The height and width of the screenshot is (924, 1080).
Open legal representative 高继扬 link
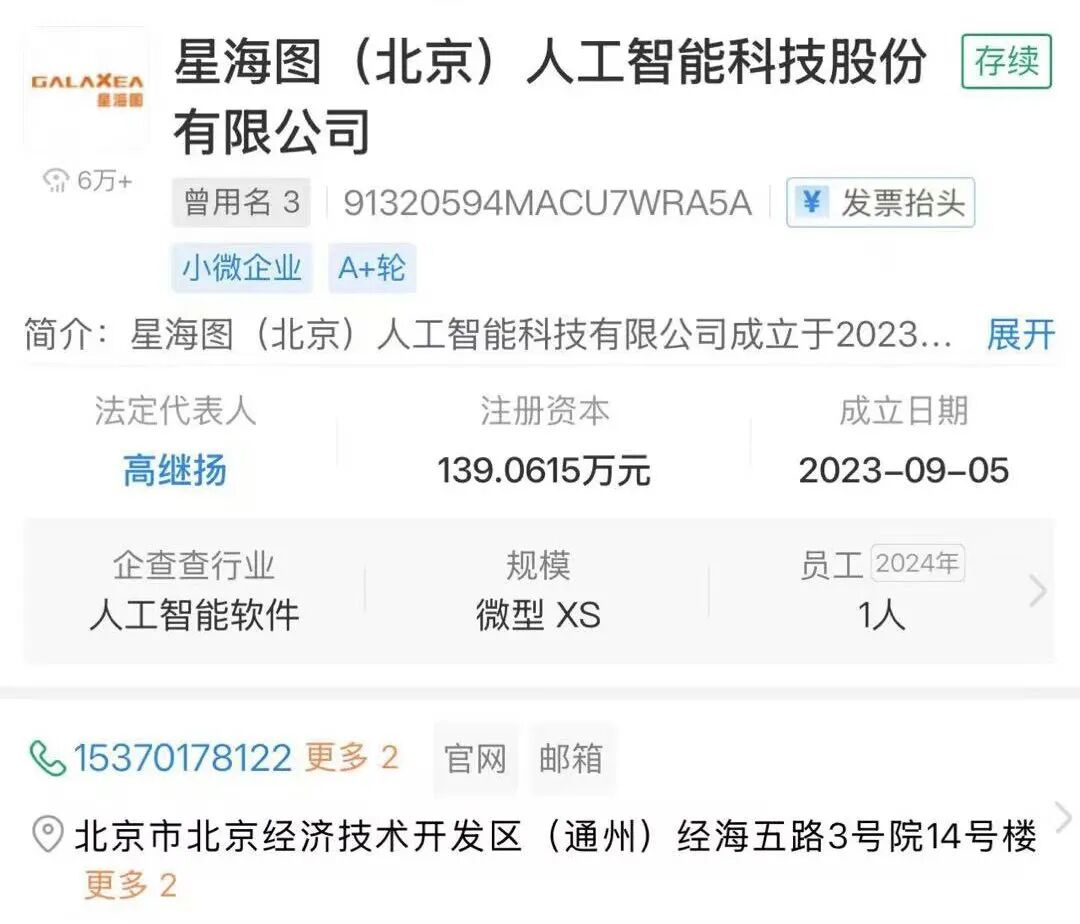[175, 471]
